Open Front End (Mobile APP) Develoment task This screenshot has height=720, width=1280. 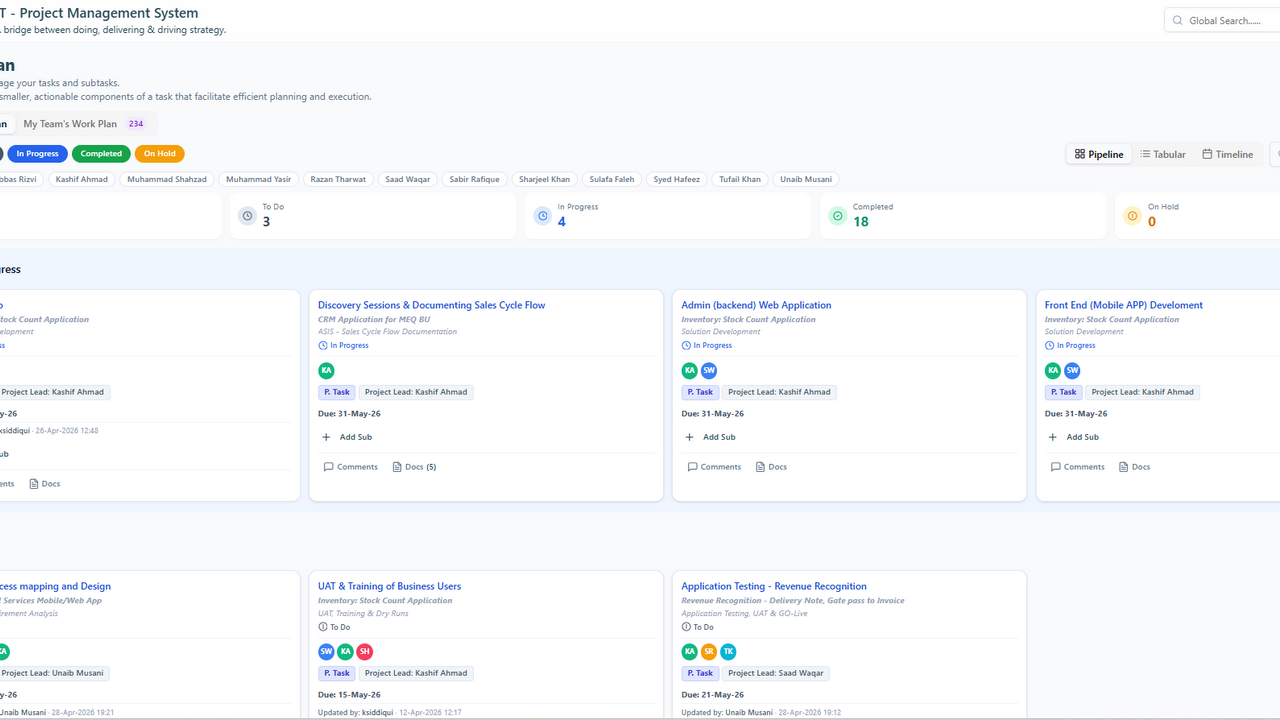1124,305
